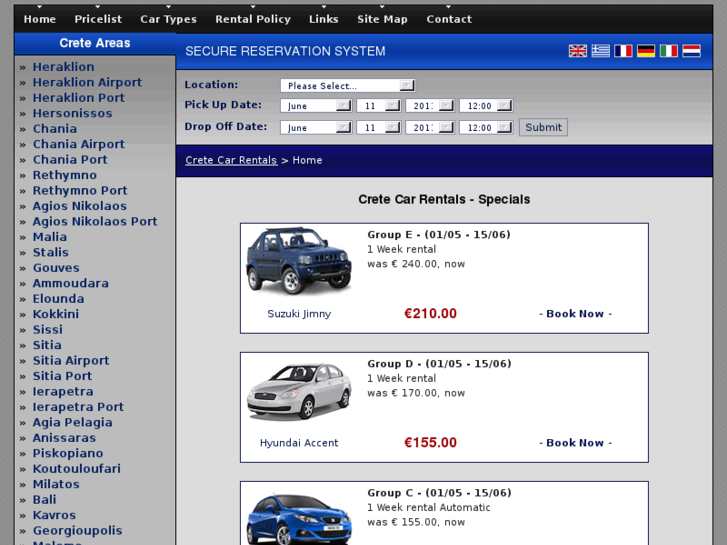727x545 pixels.
Task: Open the Pick Up day dropdown
Action: coord(378,106)
